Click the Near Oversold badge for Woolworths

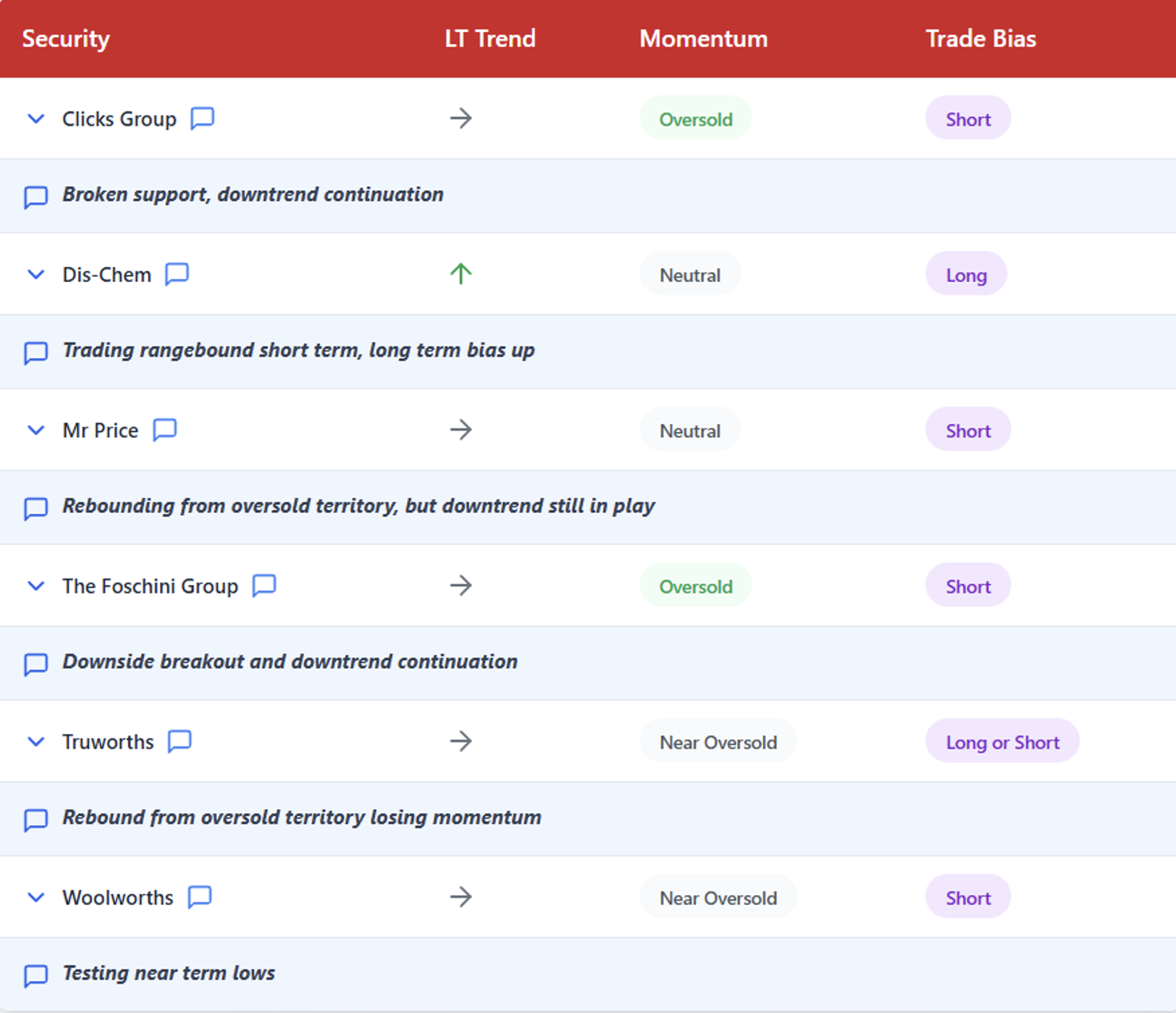718,897
